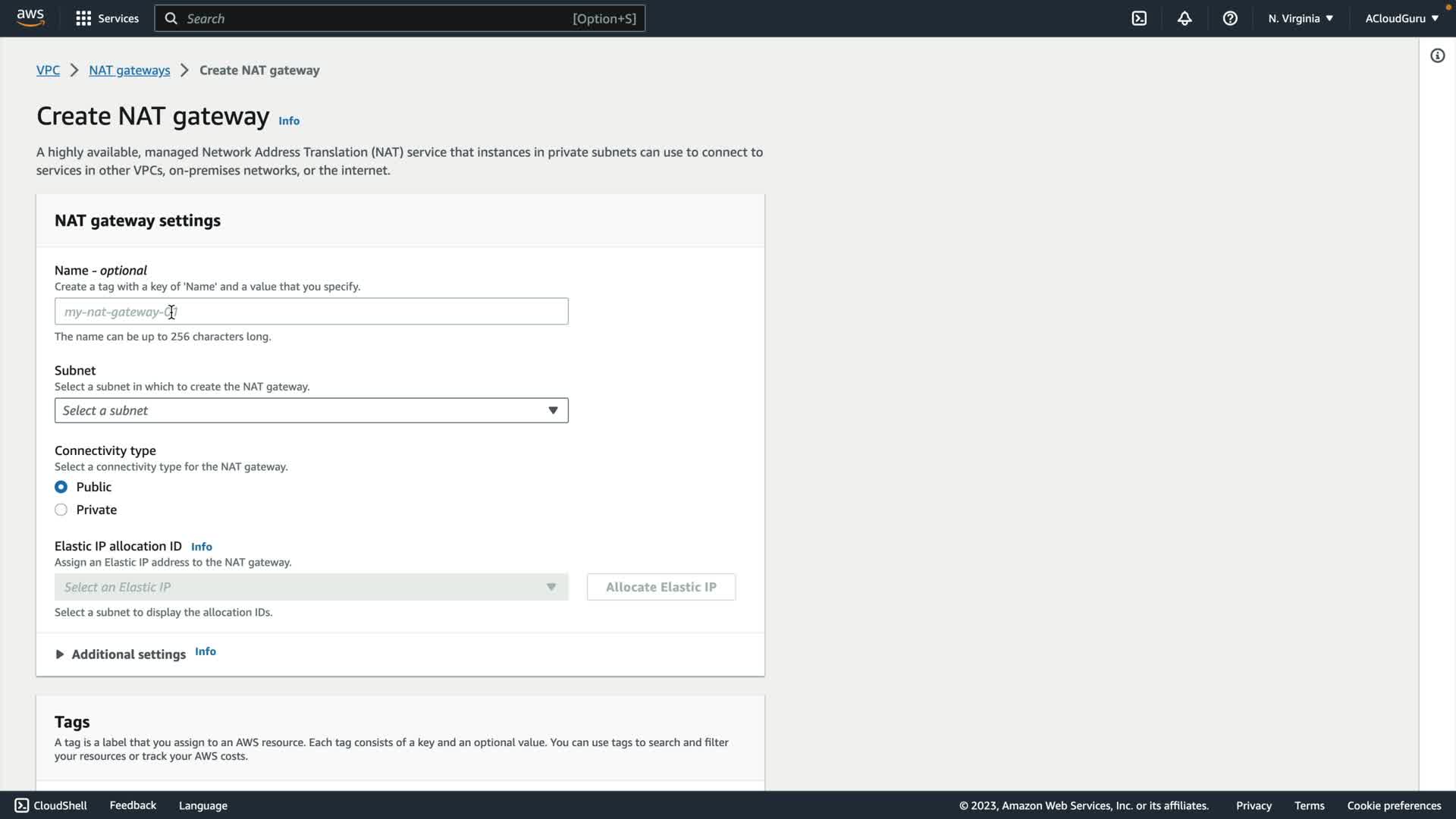Focus the NAT gateway Name field

[x=311, y=312]
